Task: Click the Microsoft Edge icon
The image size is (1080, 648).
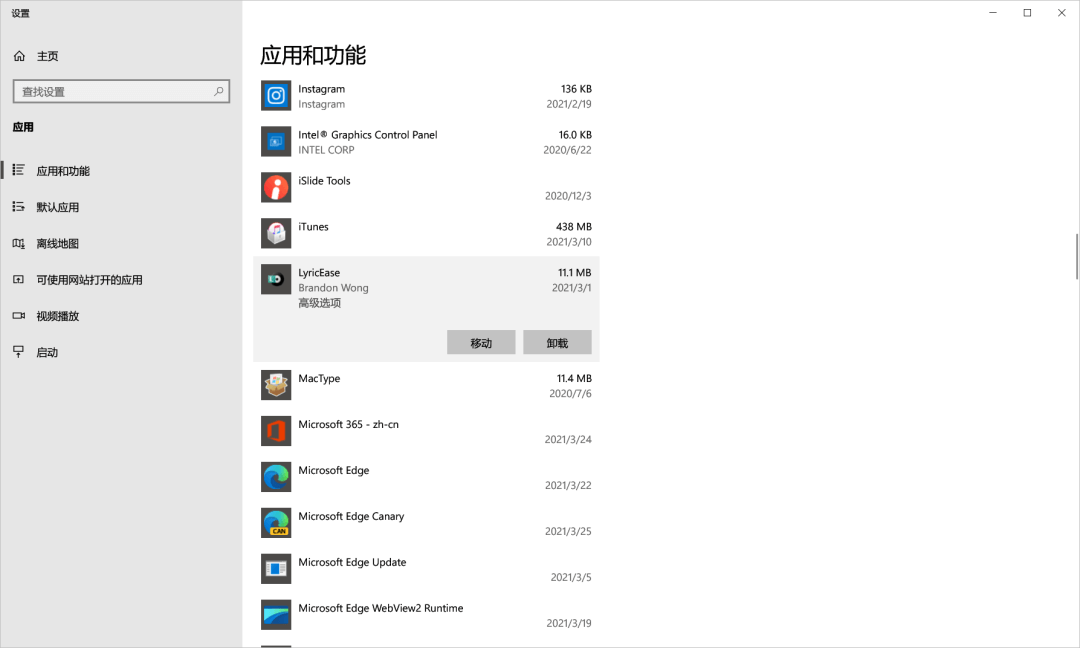Action: 276,477
